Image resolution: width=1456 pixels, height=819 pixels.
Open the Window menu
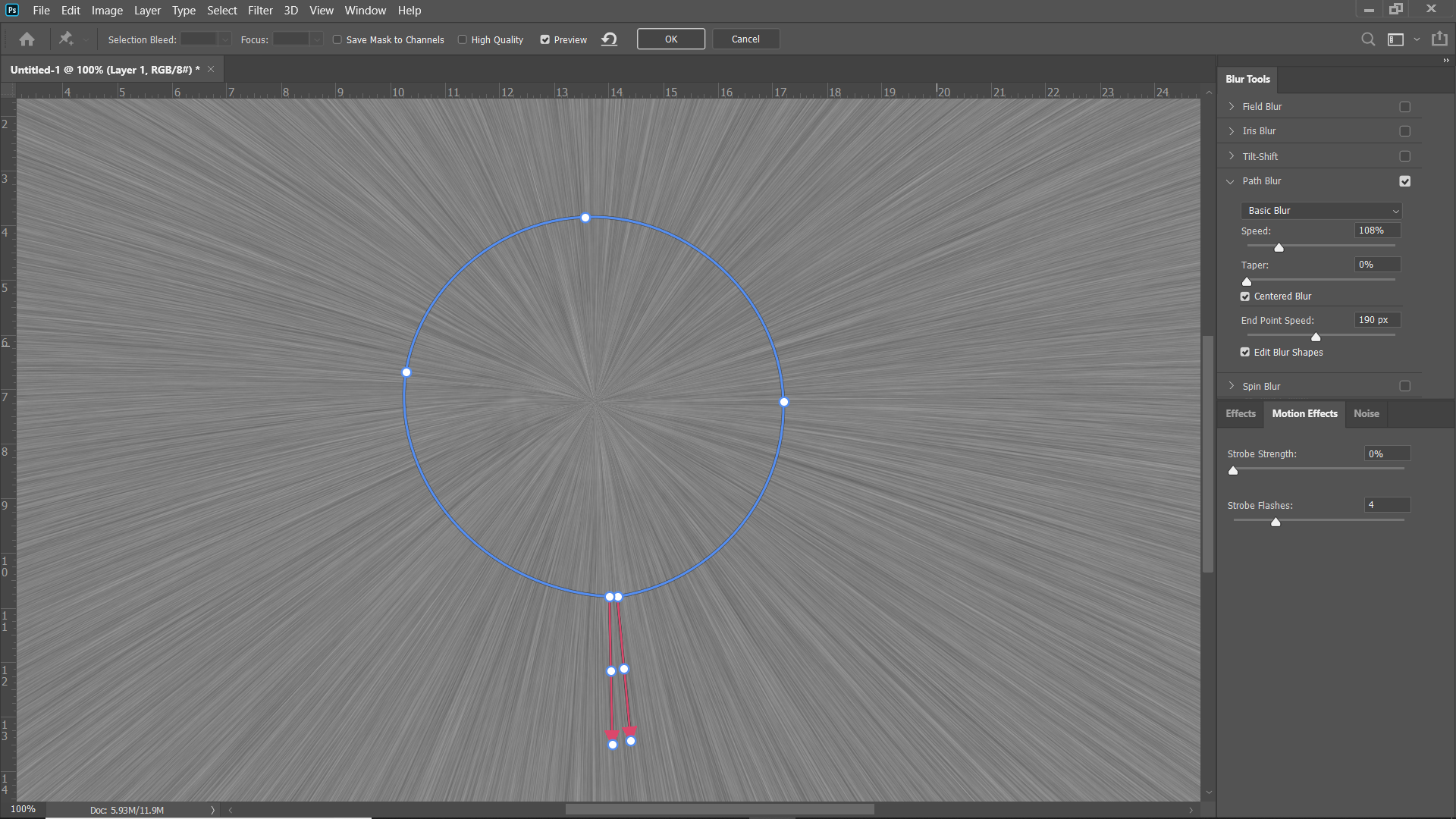366,11
